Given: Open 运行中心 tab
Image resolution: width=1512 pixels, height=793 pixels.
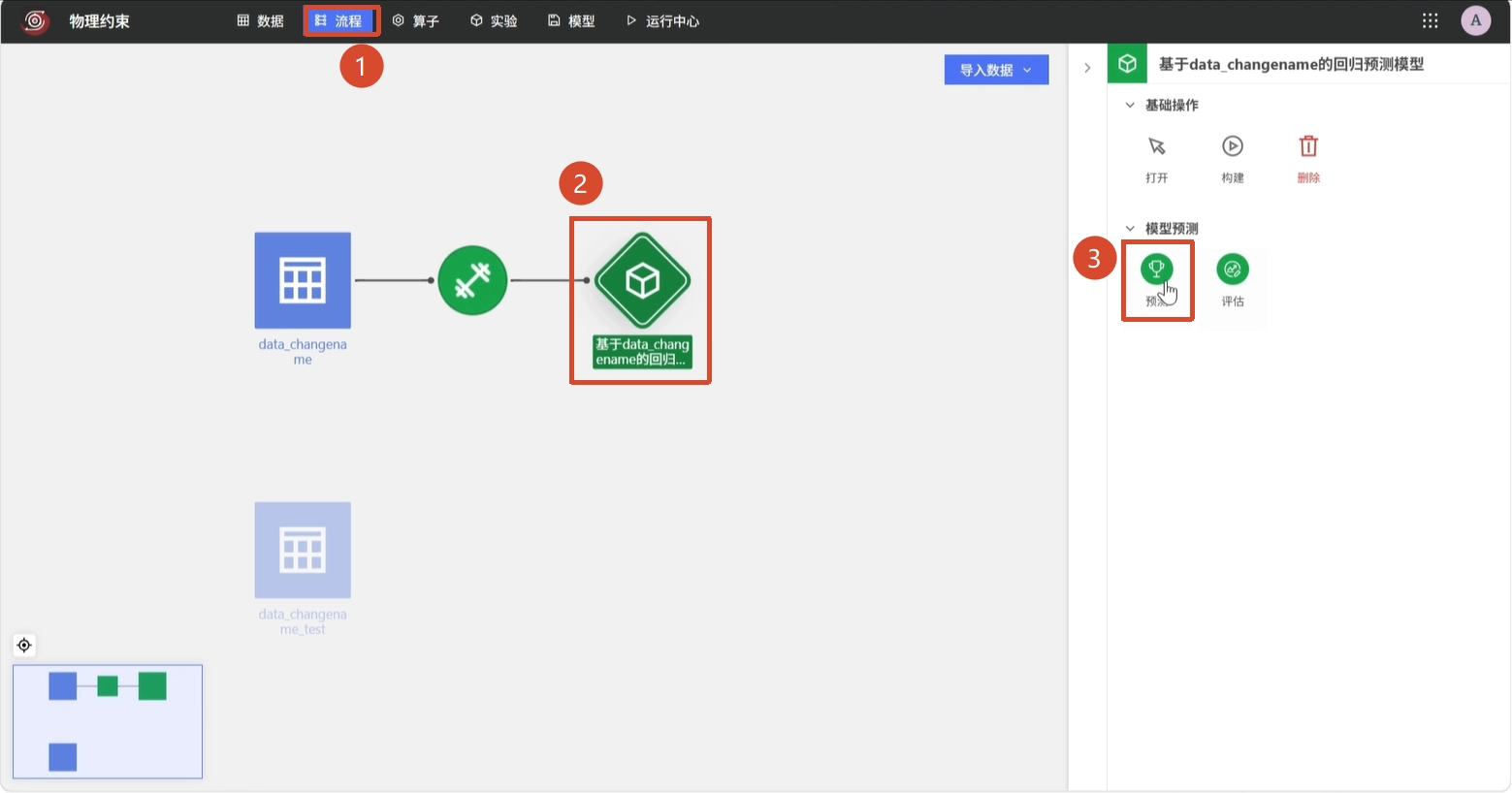Looking at the screenshot, I should click(x=662, y=21).
